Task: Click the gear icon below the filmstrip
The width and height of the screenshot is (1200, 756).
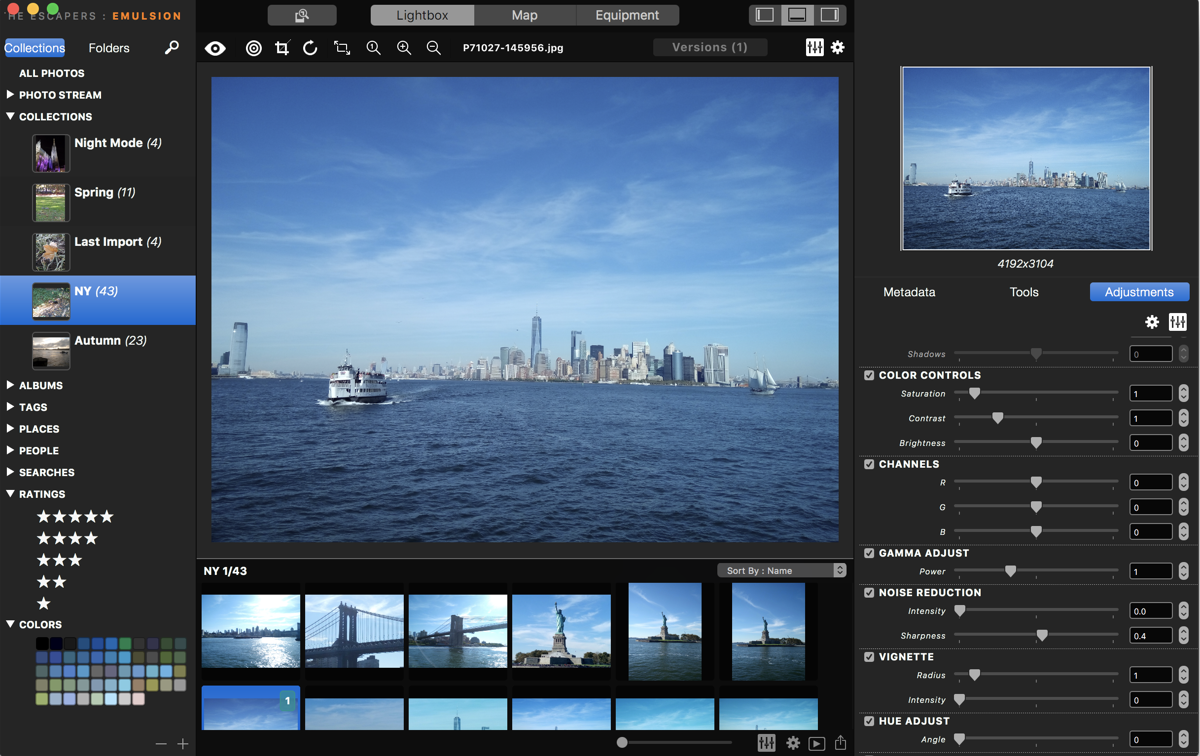Action: click(x=793, y=743)
